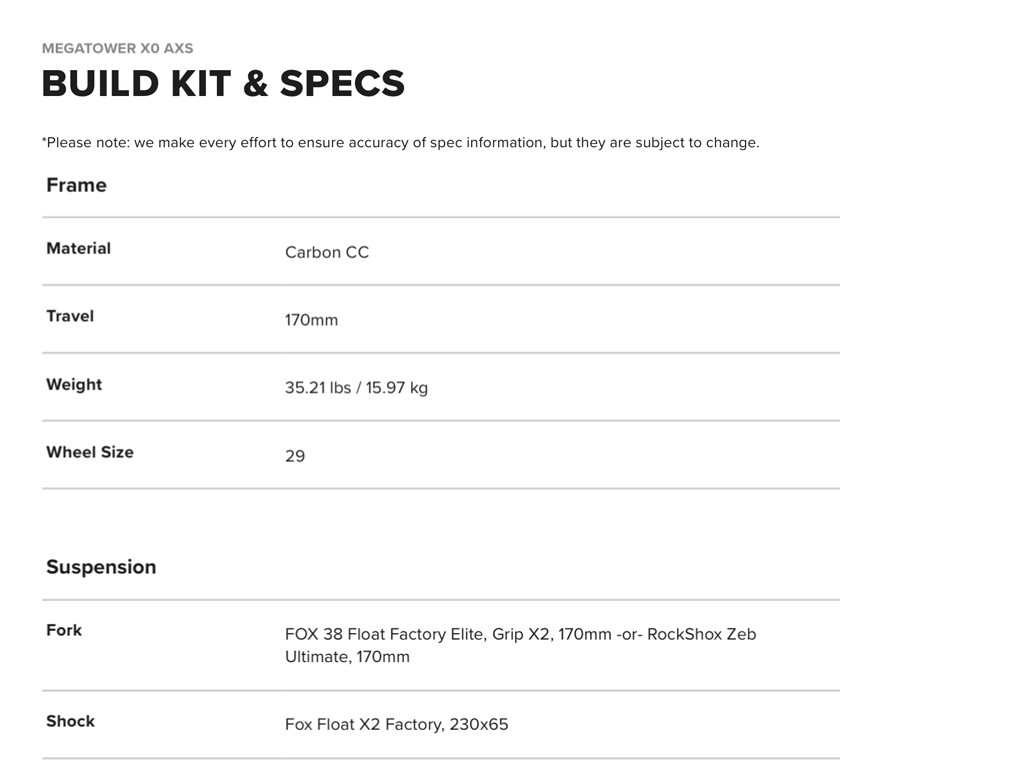
Task: Click the 15.97 kg weight figure
Action: pyautogui.click(x=396, y=388)
